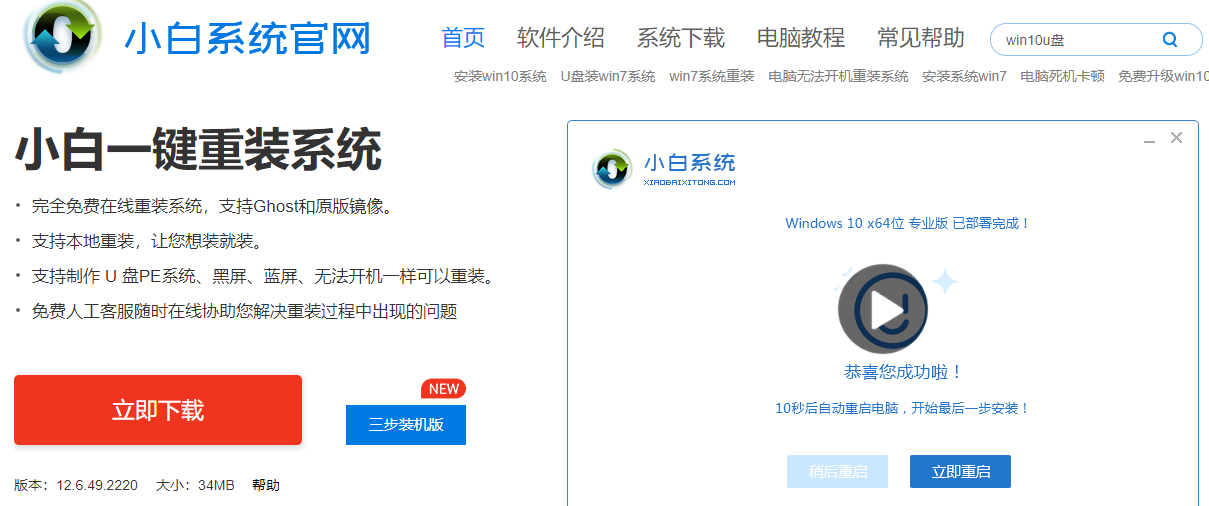The width and height of the screenshot is (1209, 506).
Task: Click the 支持制作 U 盘PE系统 bullet text
Action: 263,276
